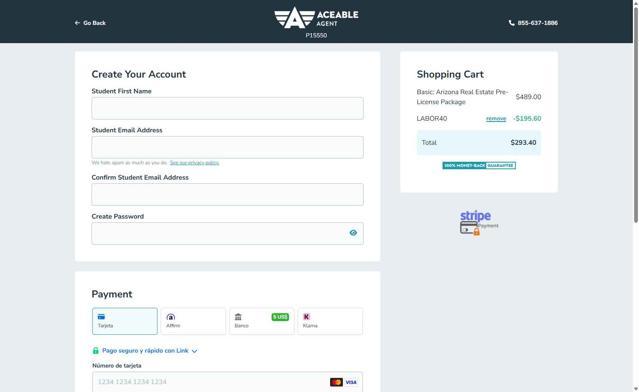Select the Tarjeta card payment tab

[x=125, y=321]
